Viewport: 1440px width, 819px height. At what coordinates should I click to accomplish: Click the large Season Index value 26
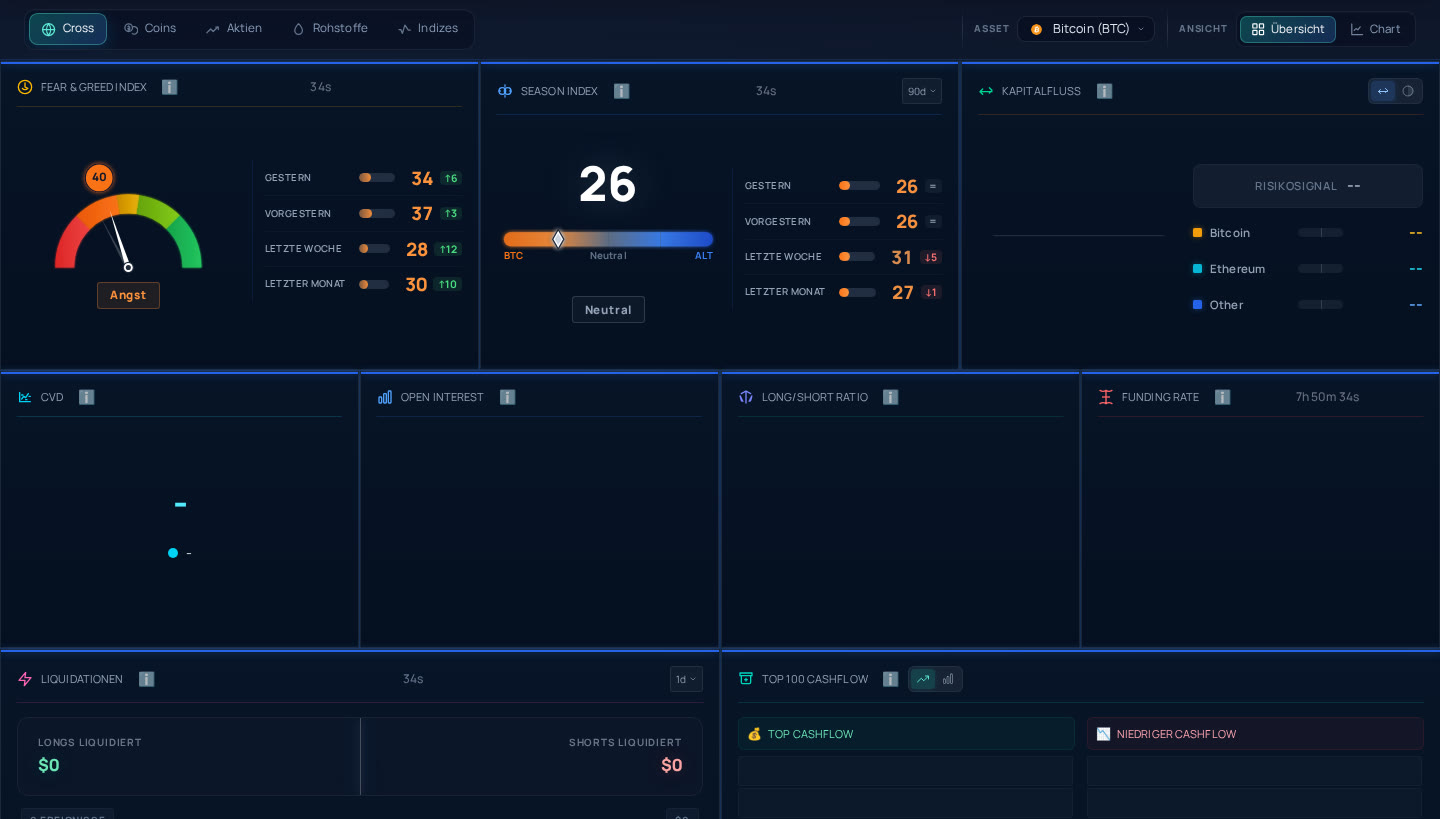pyautogui.click(x=608, y=184)
